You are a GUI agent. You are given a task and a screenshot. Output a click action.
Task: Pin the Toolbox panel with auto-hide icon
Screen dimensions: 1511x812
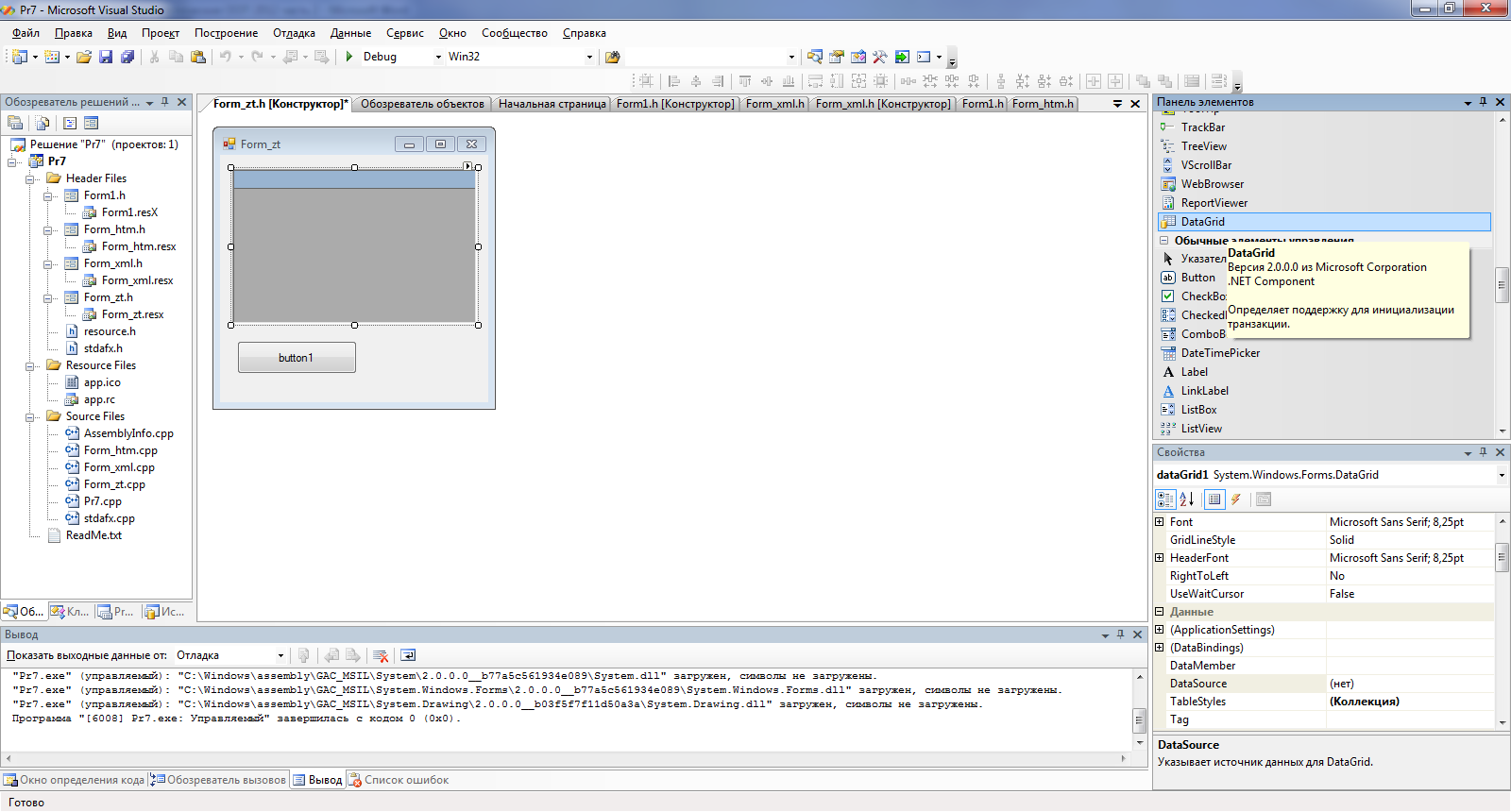pos(1484,102)
